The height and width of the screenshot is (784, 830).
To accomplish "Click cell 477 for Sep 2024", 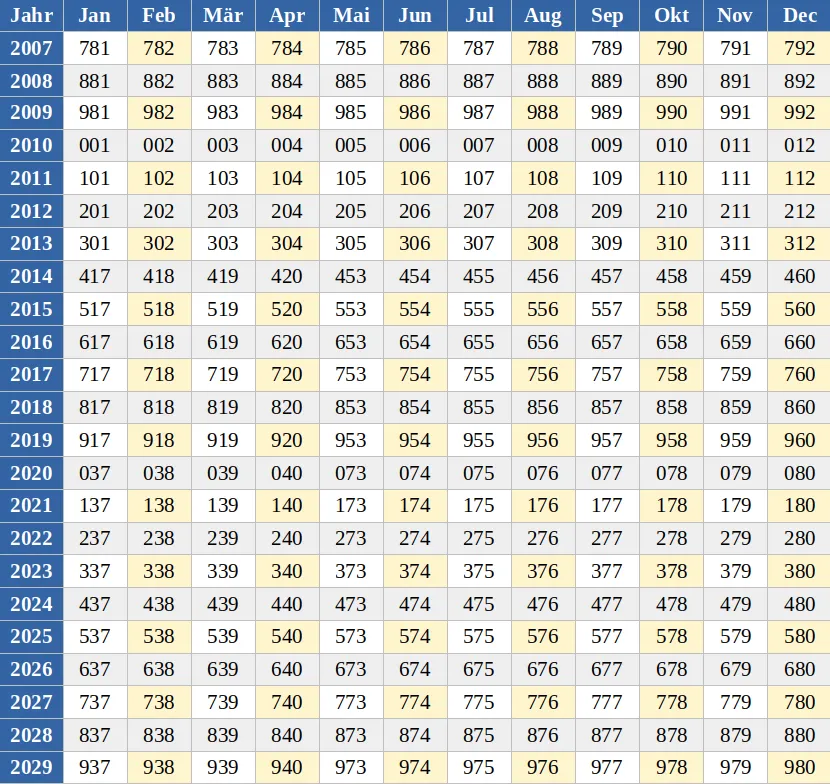I will 607,604.
